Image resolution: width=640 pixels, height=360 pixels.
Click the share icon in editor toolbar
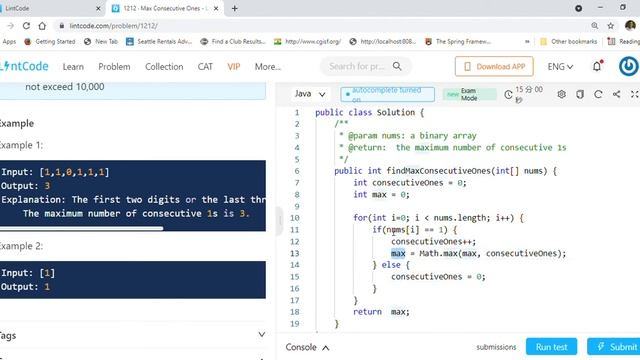pyautogui.click(x=616, y=94)
